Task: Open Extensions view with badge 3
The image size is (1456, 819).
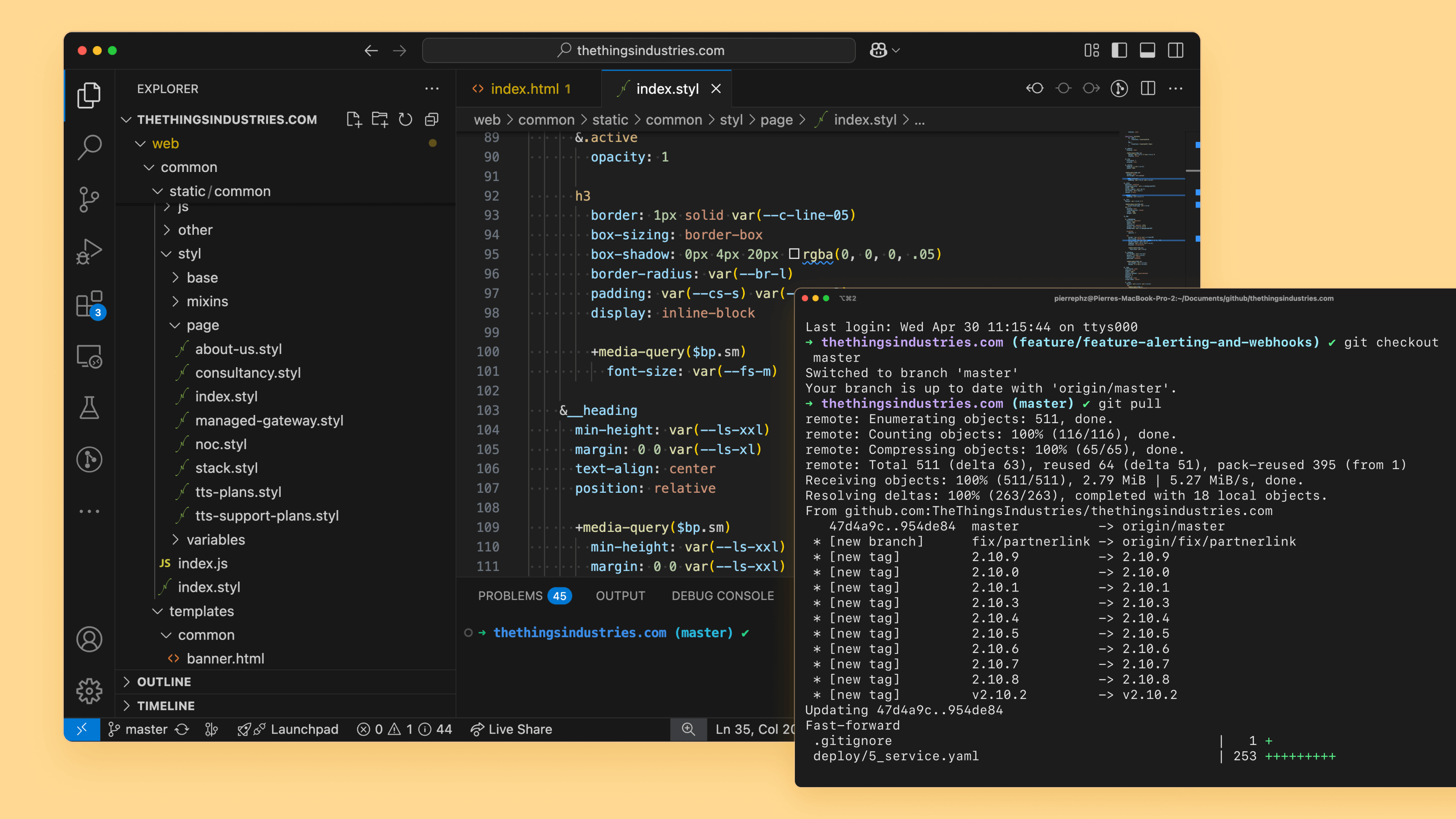Action: click(x=89, y=304)
